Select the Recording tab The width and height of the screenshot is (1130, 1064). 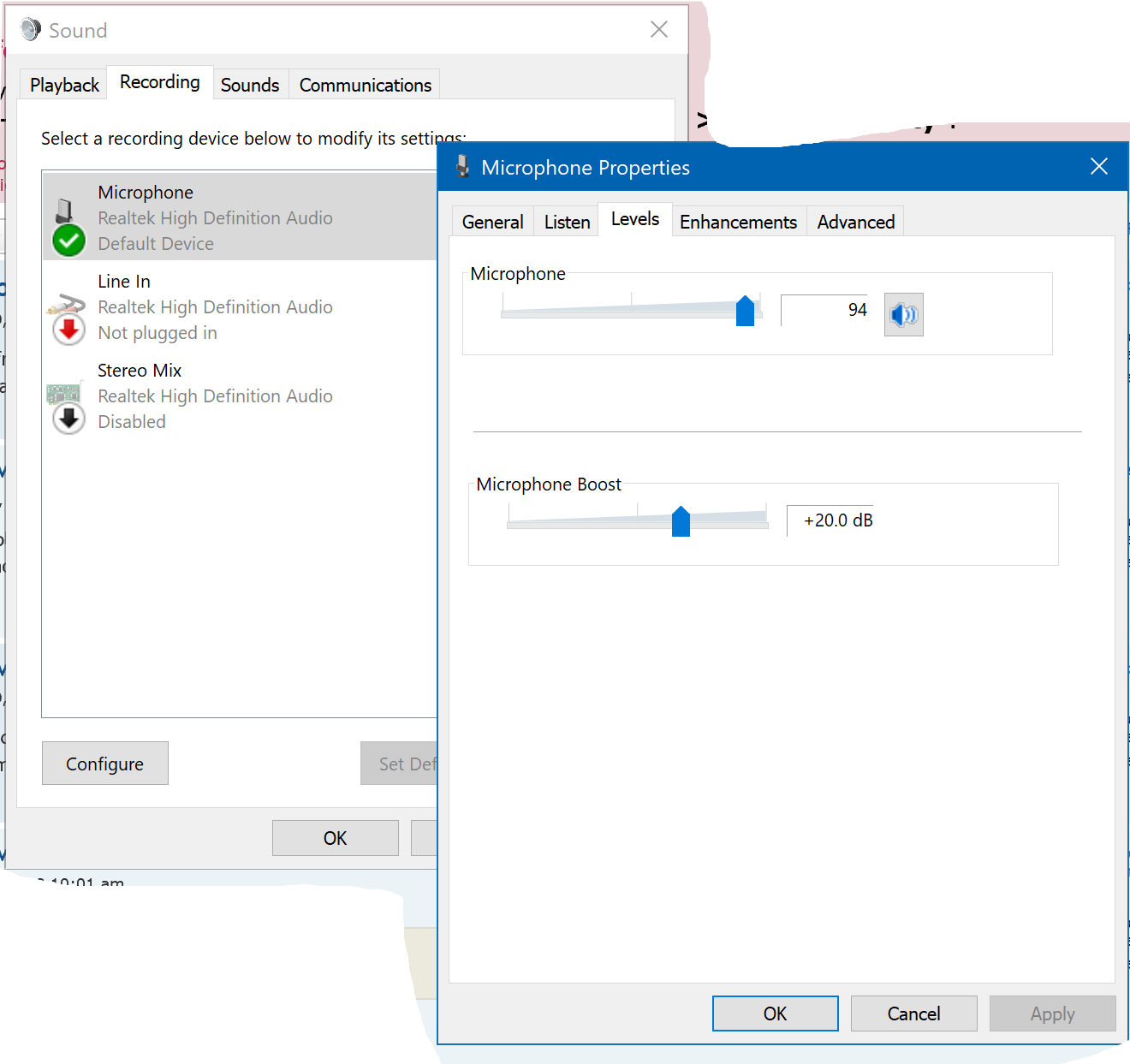point(160,82)
